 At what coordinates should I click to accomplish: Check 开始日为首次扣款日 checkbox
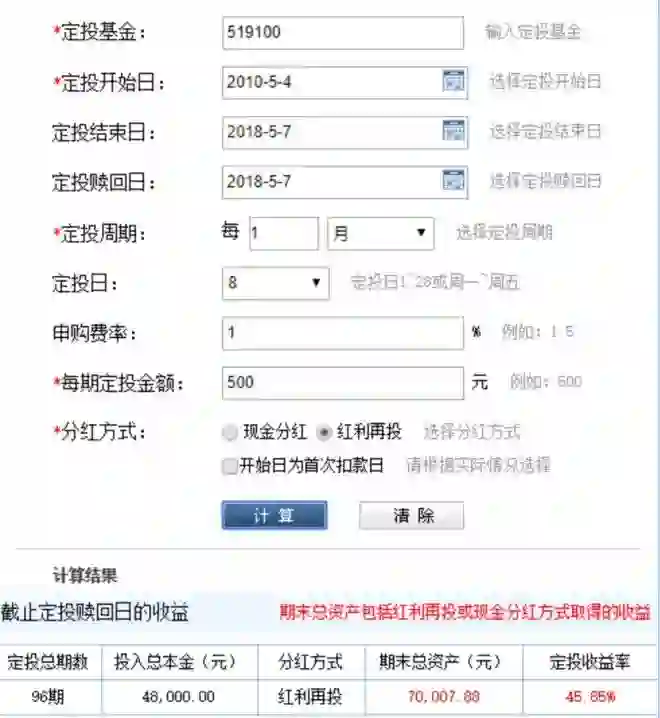[x=229, y=467]
